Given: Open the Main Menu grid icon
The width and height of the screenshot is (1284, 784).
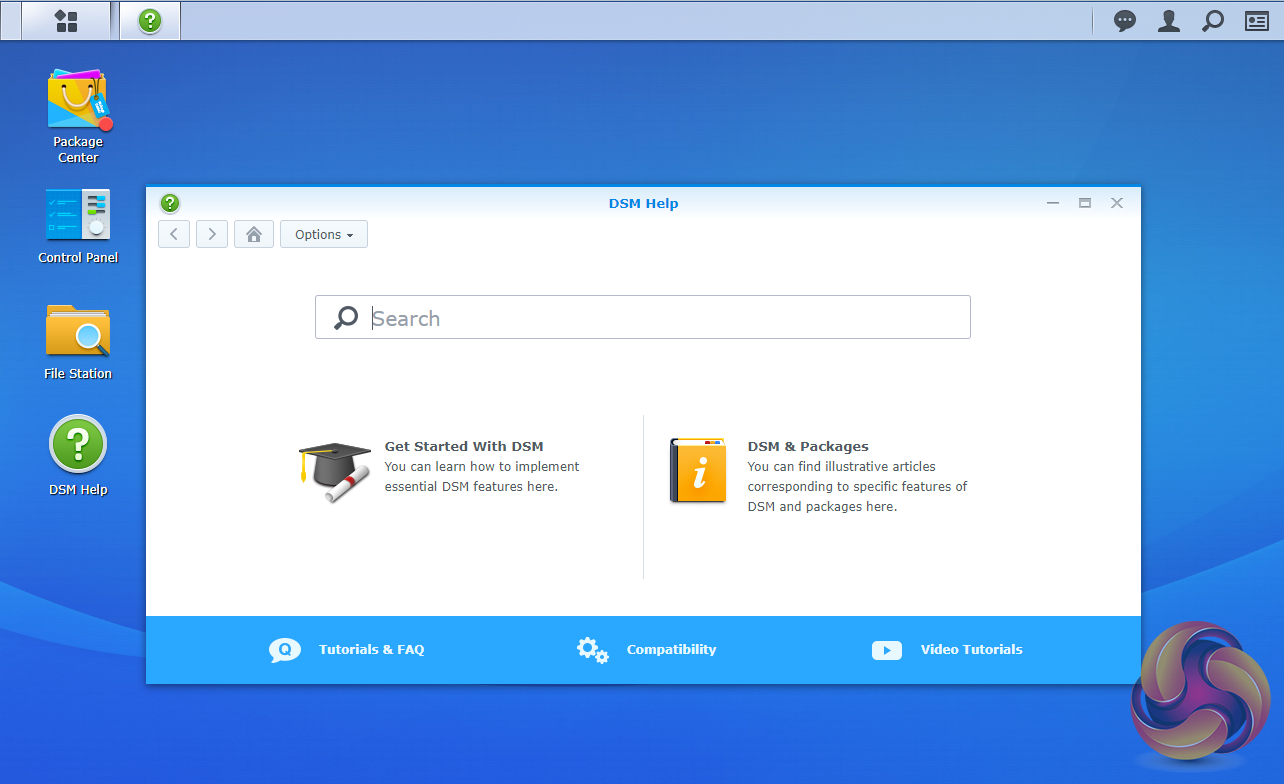Looking at the screenshot, I should pos(66,21).
